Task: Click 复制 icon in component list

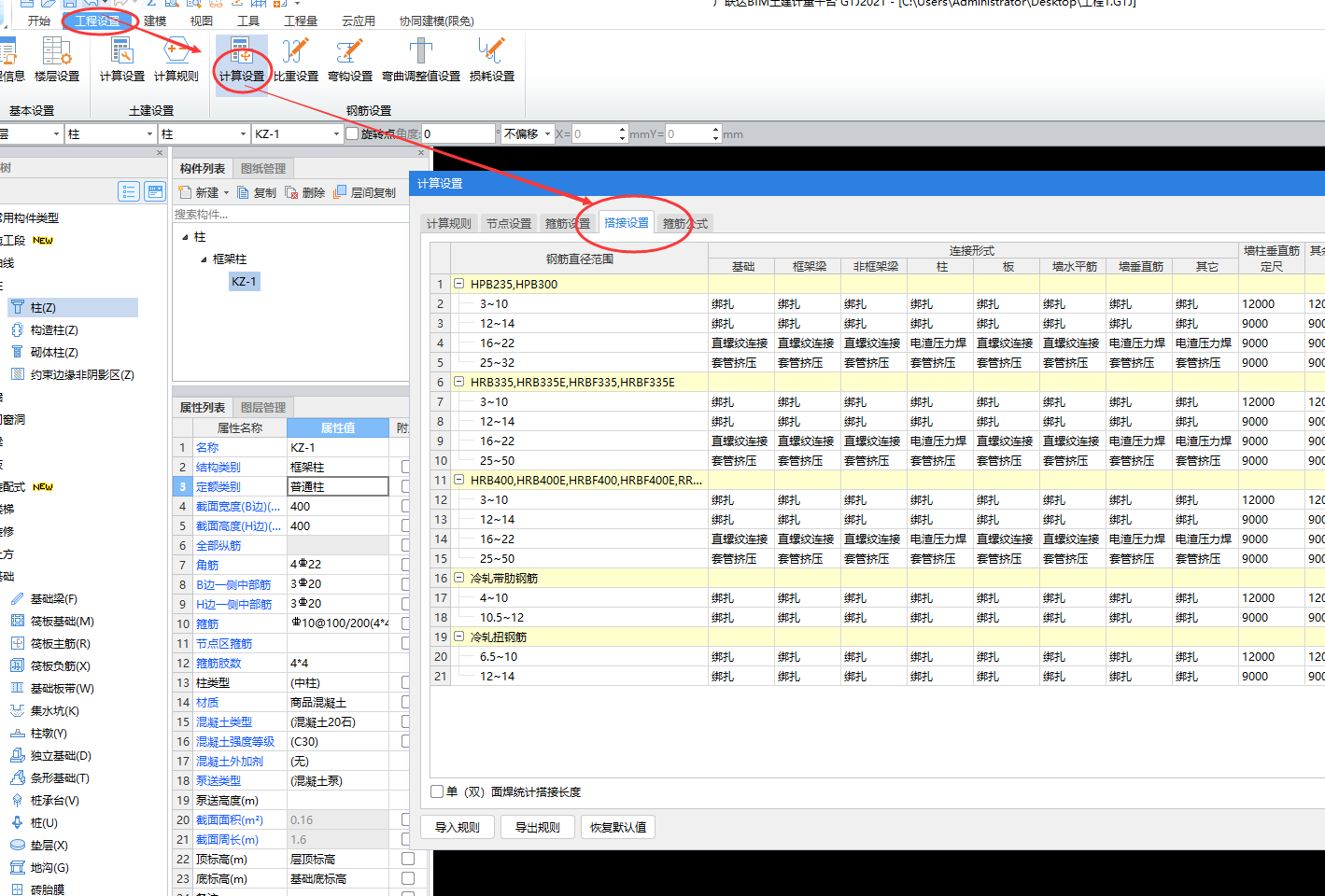Action: pyautogui.click(x=243, y=192)
